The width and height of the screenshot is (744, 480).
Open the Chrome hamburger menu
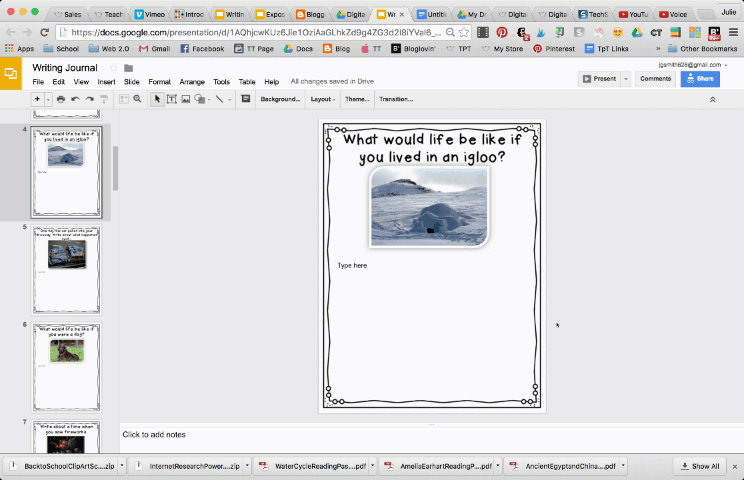[733, 32]
